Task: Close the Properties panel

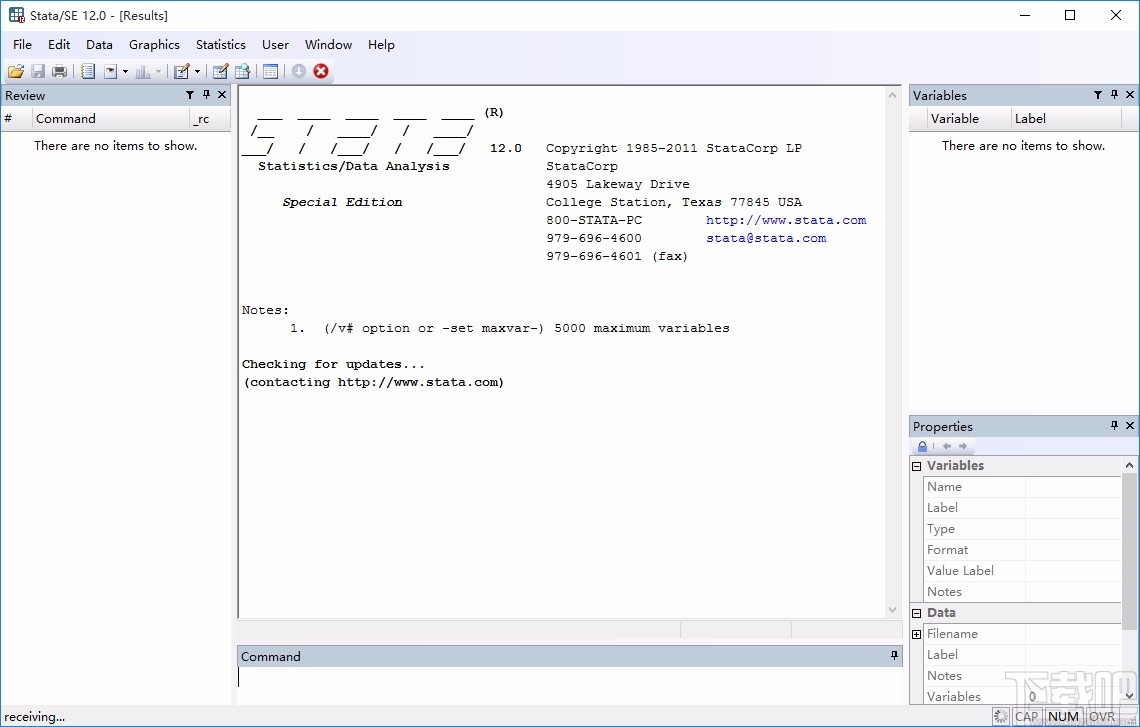Action: pos(1130,425)
